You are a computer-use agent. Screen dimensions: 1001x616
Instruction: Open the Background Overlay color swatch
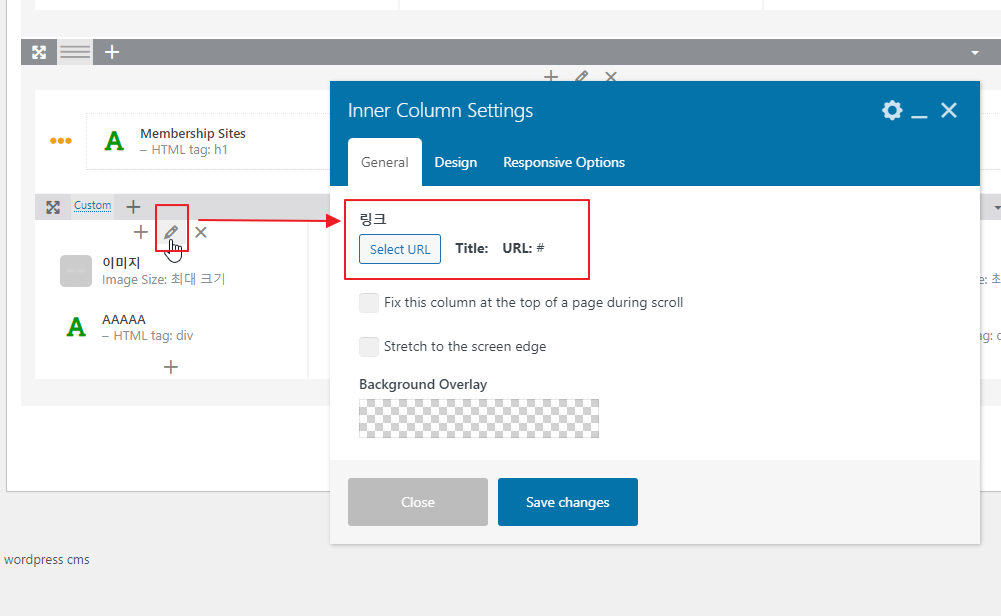tap(479, 418)
